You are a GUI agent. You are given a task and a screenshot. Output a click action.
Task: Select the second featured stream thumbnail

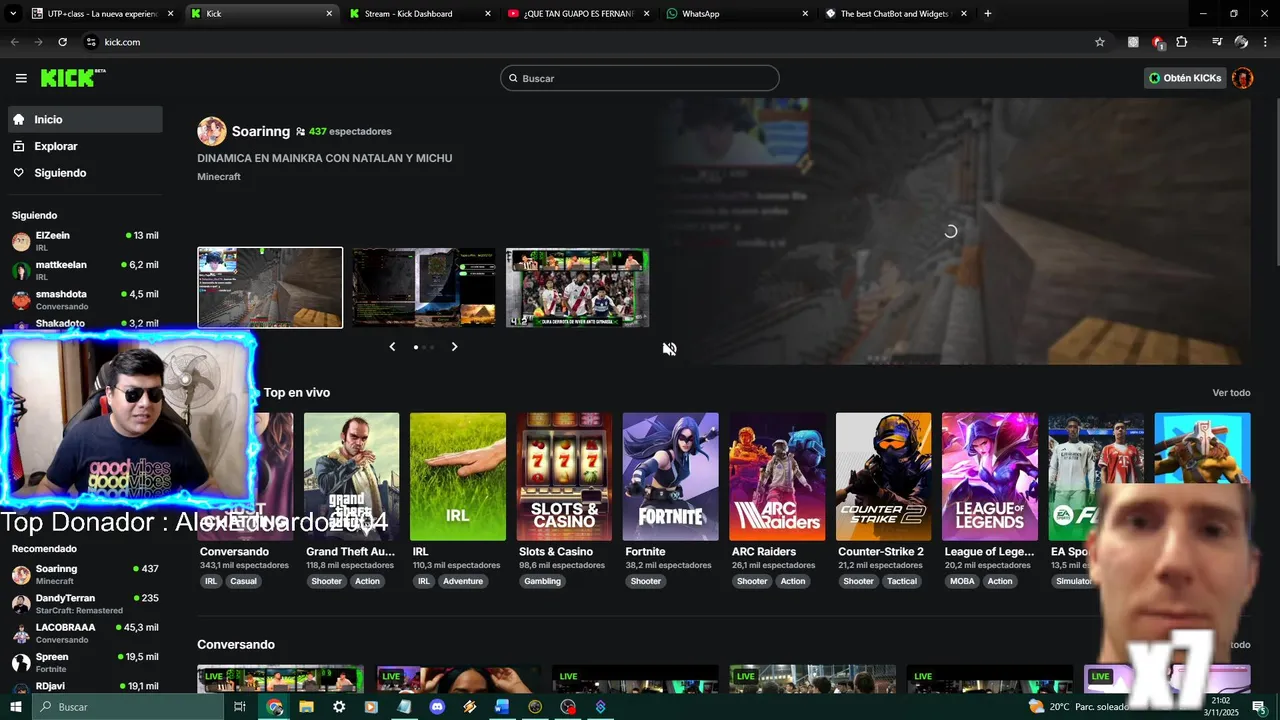[x=424, y=288]
